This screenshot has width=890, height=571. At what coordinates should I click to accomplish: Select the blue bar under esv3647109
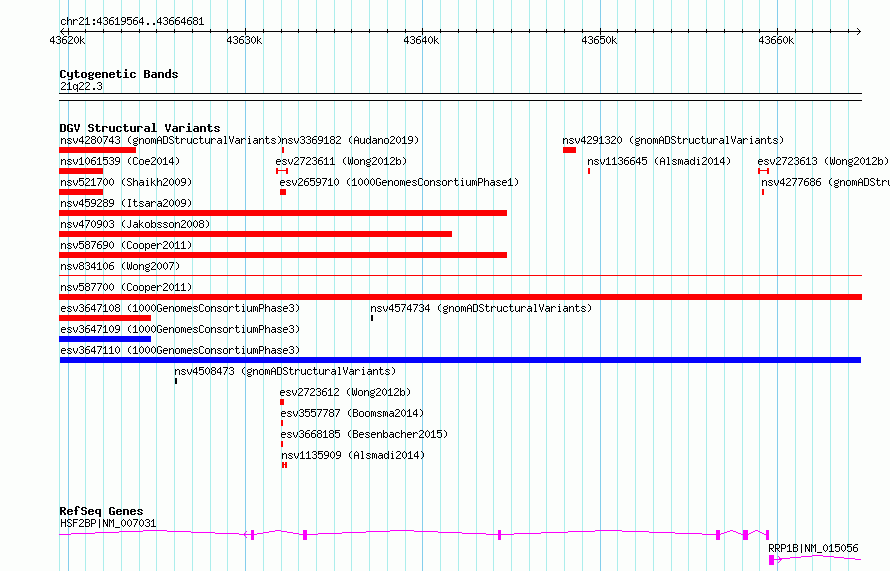[105, 339]
